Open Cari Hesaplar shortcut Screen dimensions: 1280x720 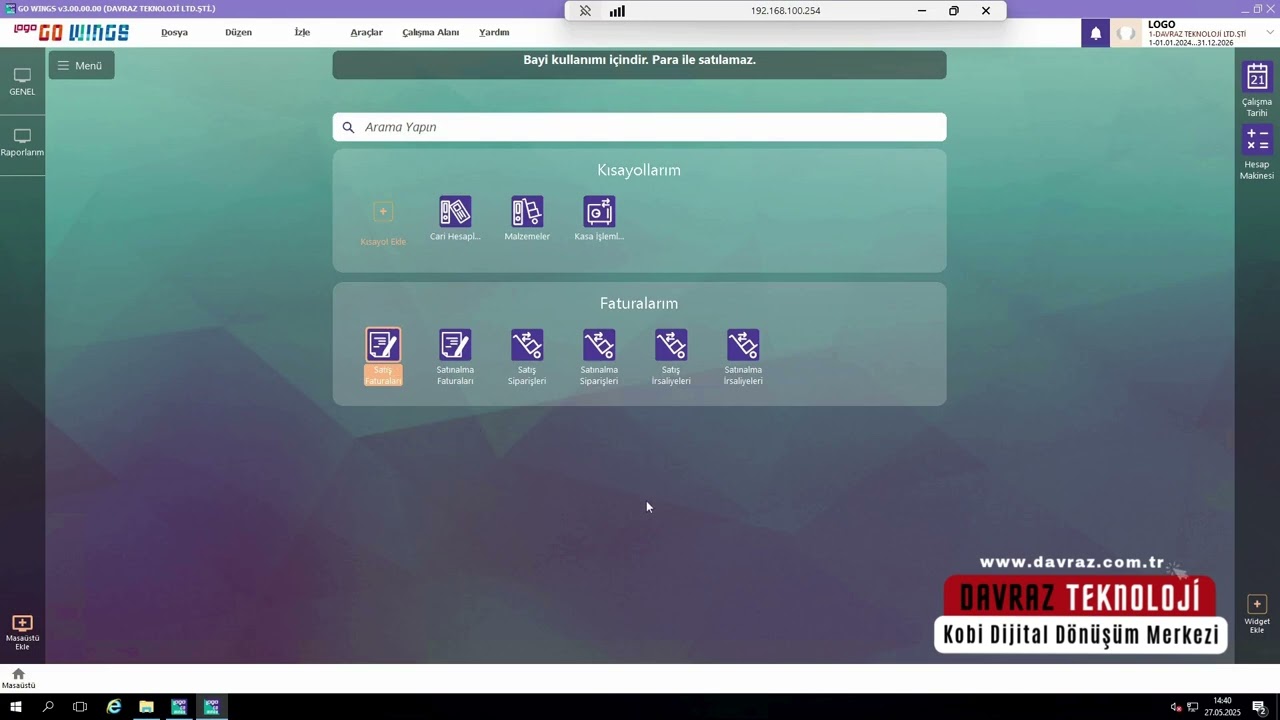pos(455,211)
